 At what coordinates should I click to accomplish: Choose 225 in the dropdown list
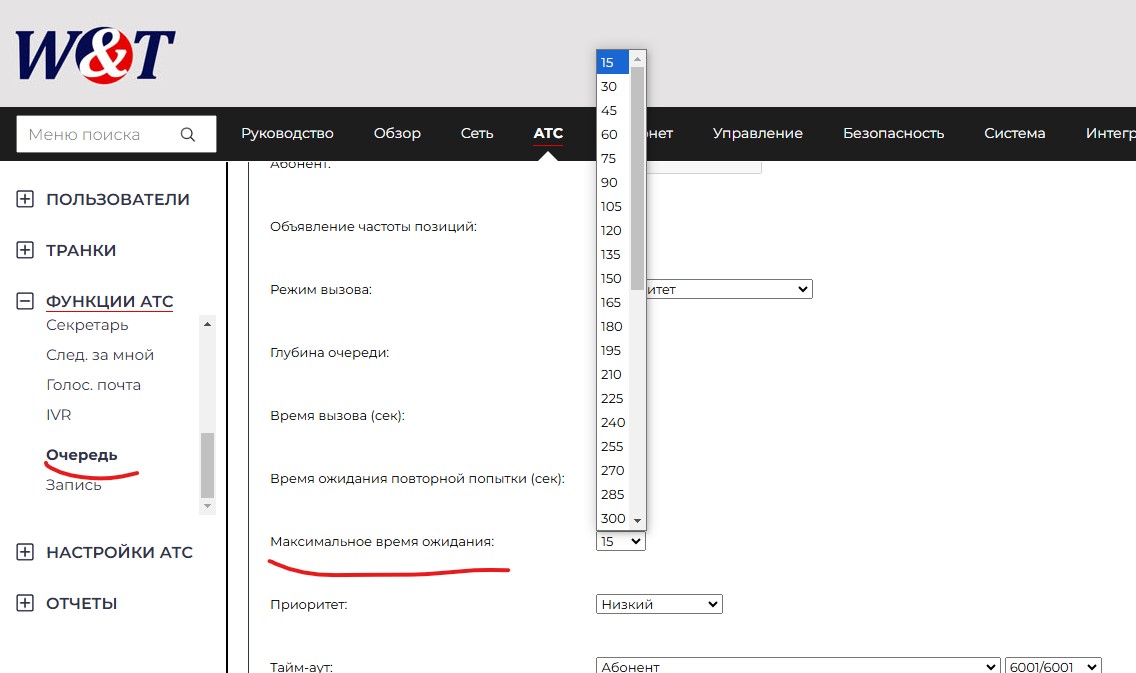pos(612,398)
